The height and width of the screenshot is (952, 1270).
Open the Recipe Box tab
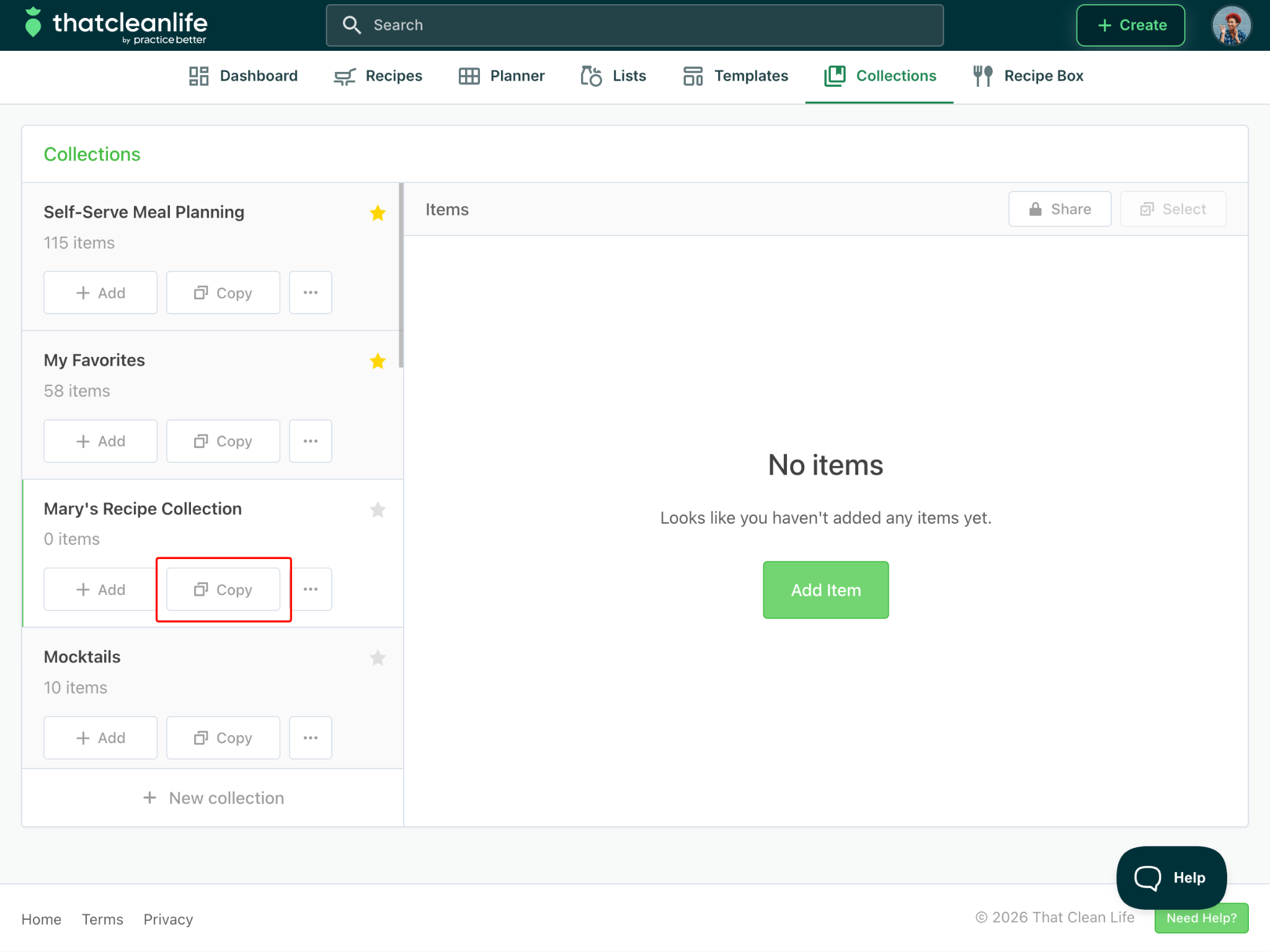(1028, 76)
